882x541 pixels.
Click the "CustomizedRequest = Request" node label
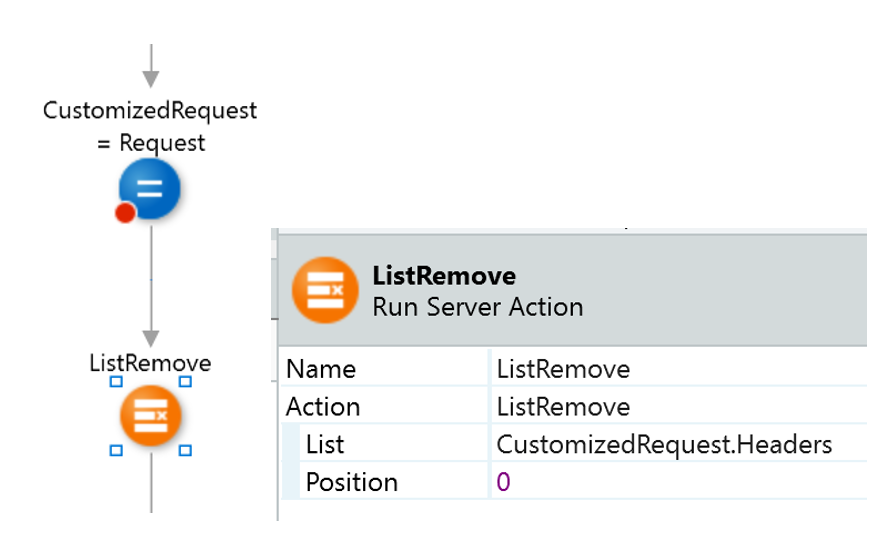click(150, 126)
